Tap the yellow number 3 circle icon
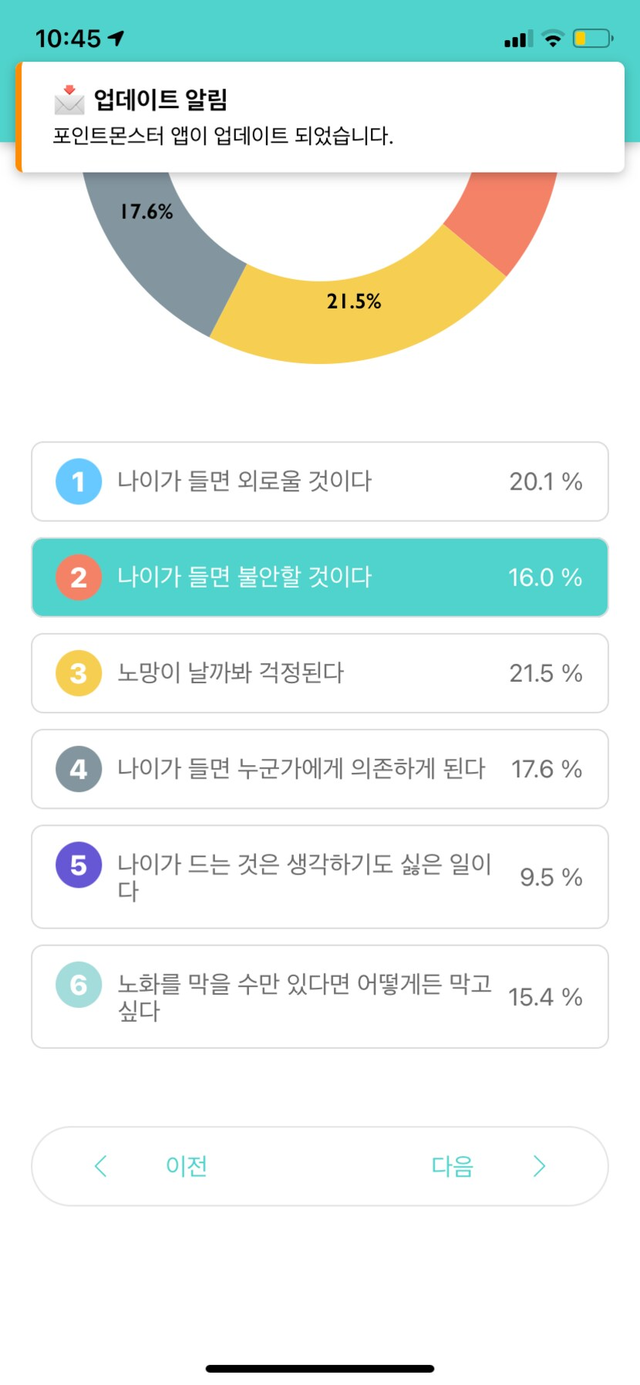 [x=78, y=673]
